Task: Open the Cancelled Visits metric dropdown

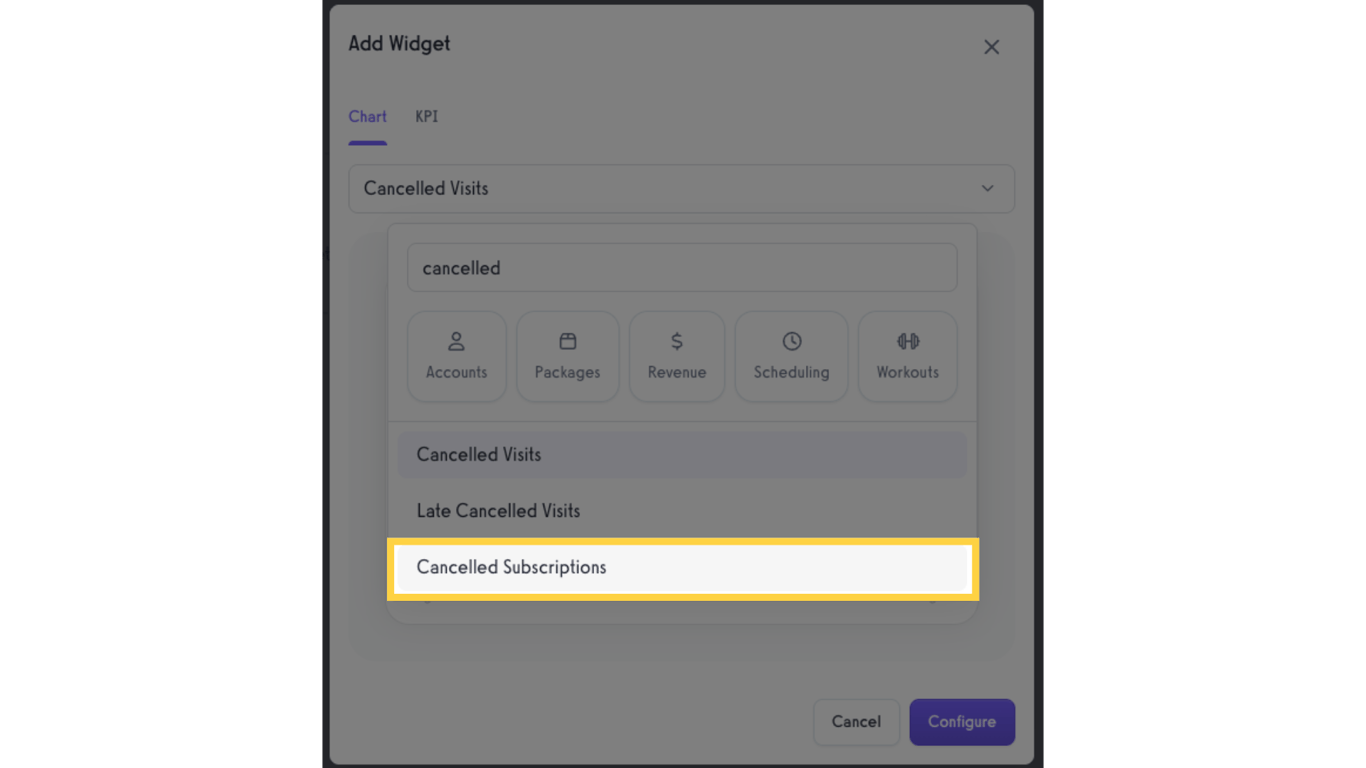Action: coord(681,188)
